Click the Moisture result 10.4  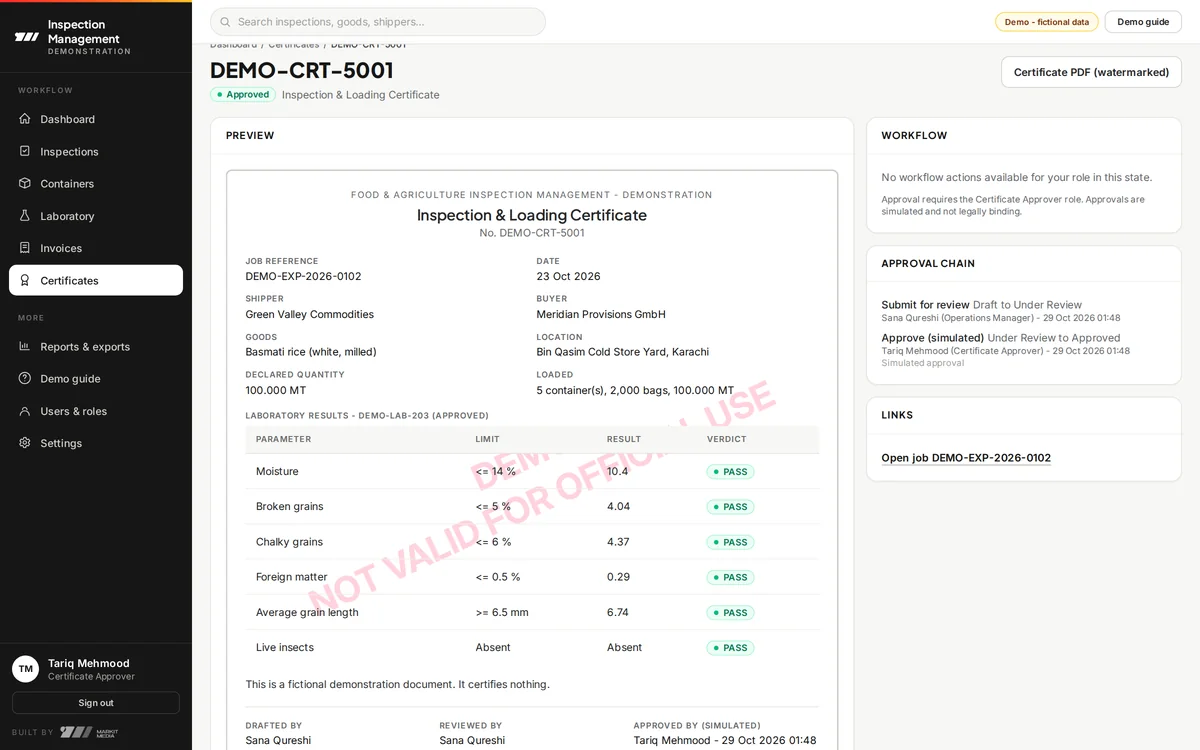618,471
